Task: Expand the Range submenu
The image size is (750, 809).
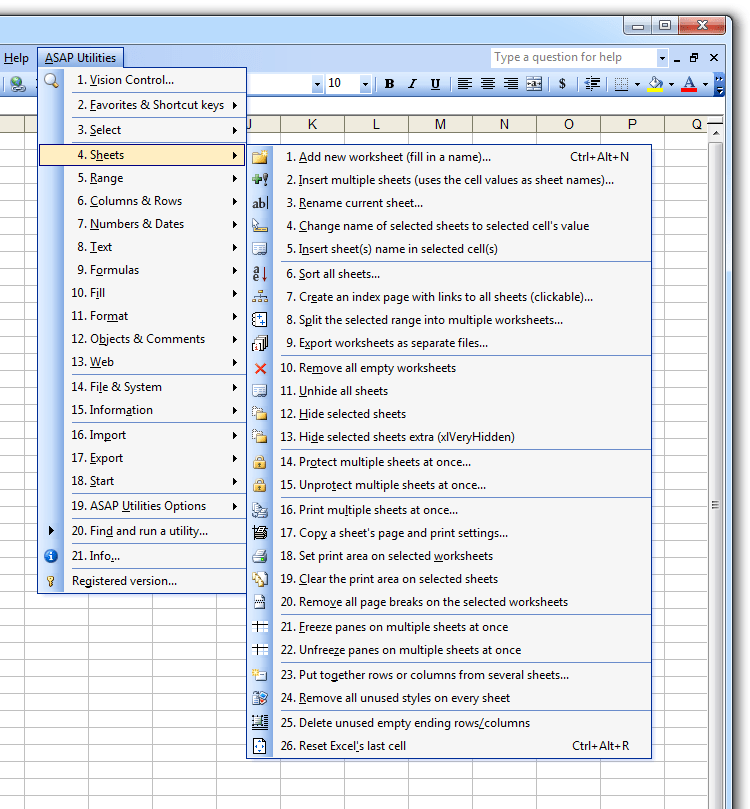Action: tap(235, 179)
